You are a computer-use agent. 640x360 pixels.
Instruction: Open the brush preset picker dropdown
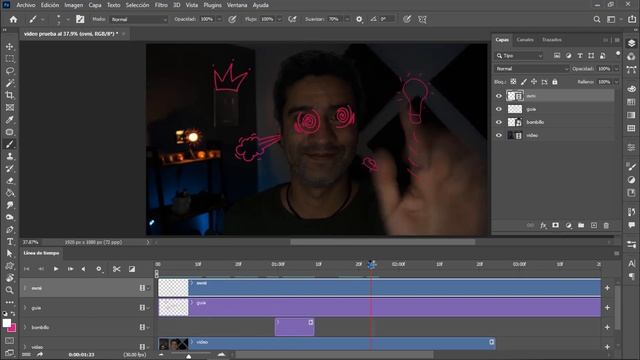point(68,19)
